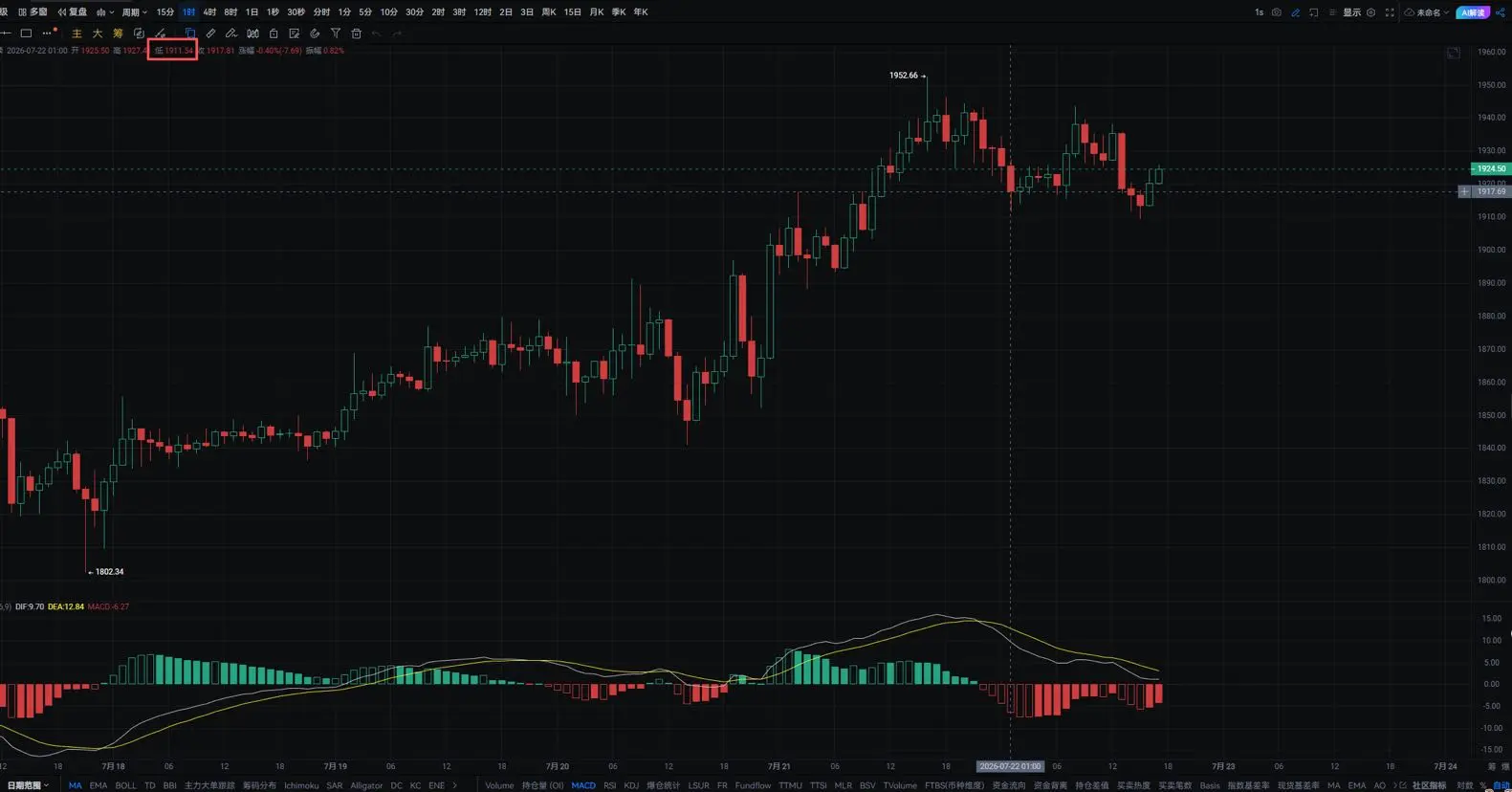Click the DIF:9.70 MACD value

coord(30,606)
